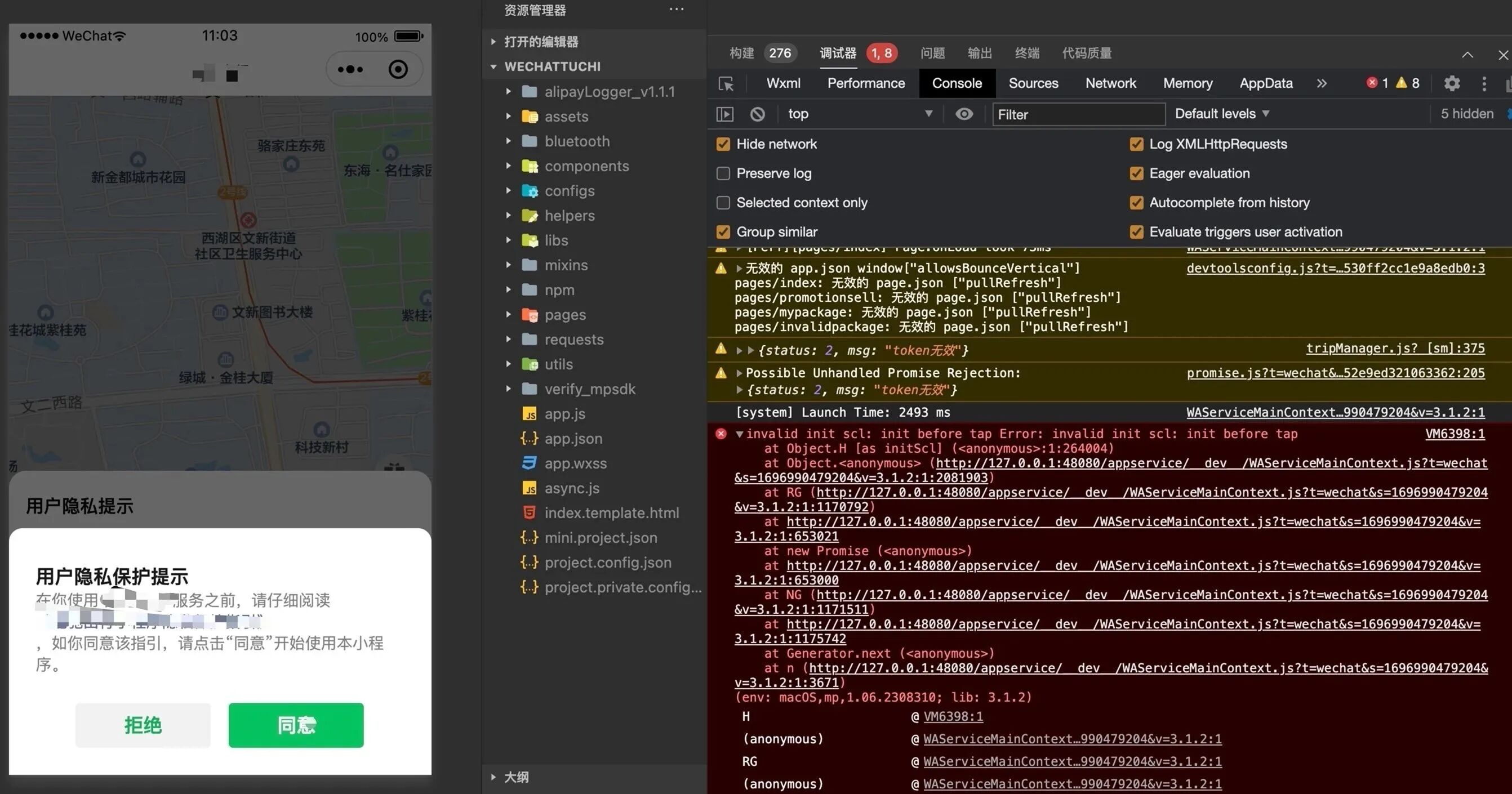Enable the Preserve log checkbox
The width and height of the screenshot is (1512, 794).
click(723, 173)
